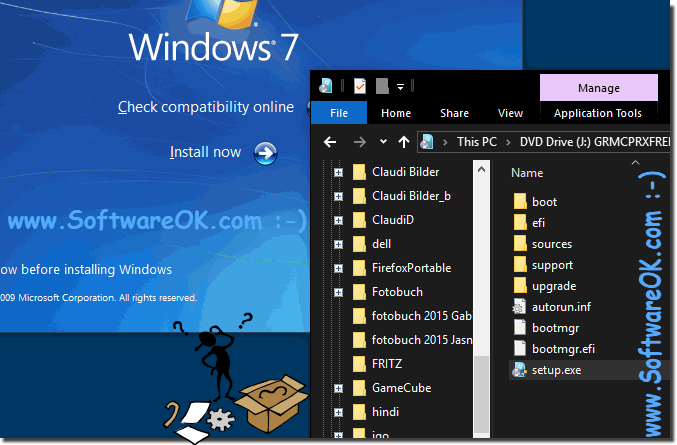Screen dimensions: 677x445
Task: Switch to the Share ribbon tab
Action: [454, 113]
